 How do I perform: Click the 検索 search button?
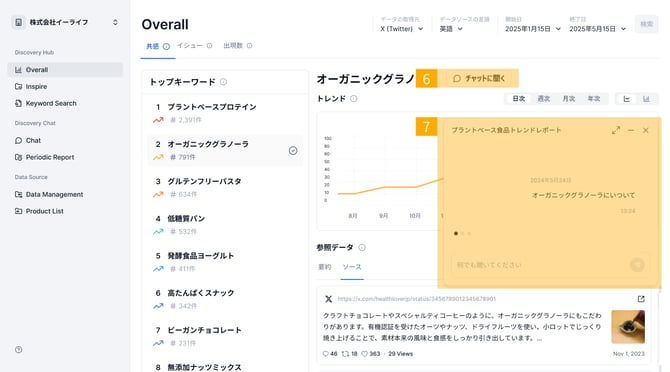click(646, 24)
